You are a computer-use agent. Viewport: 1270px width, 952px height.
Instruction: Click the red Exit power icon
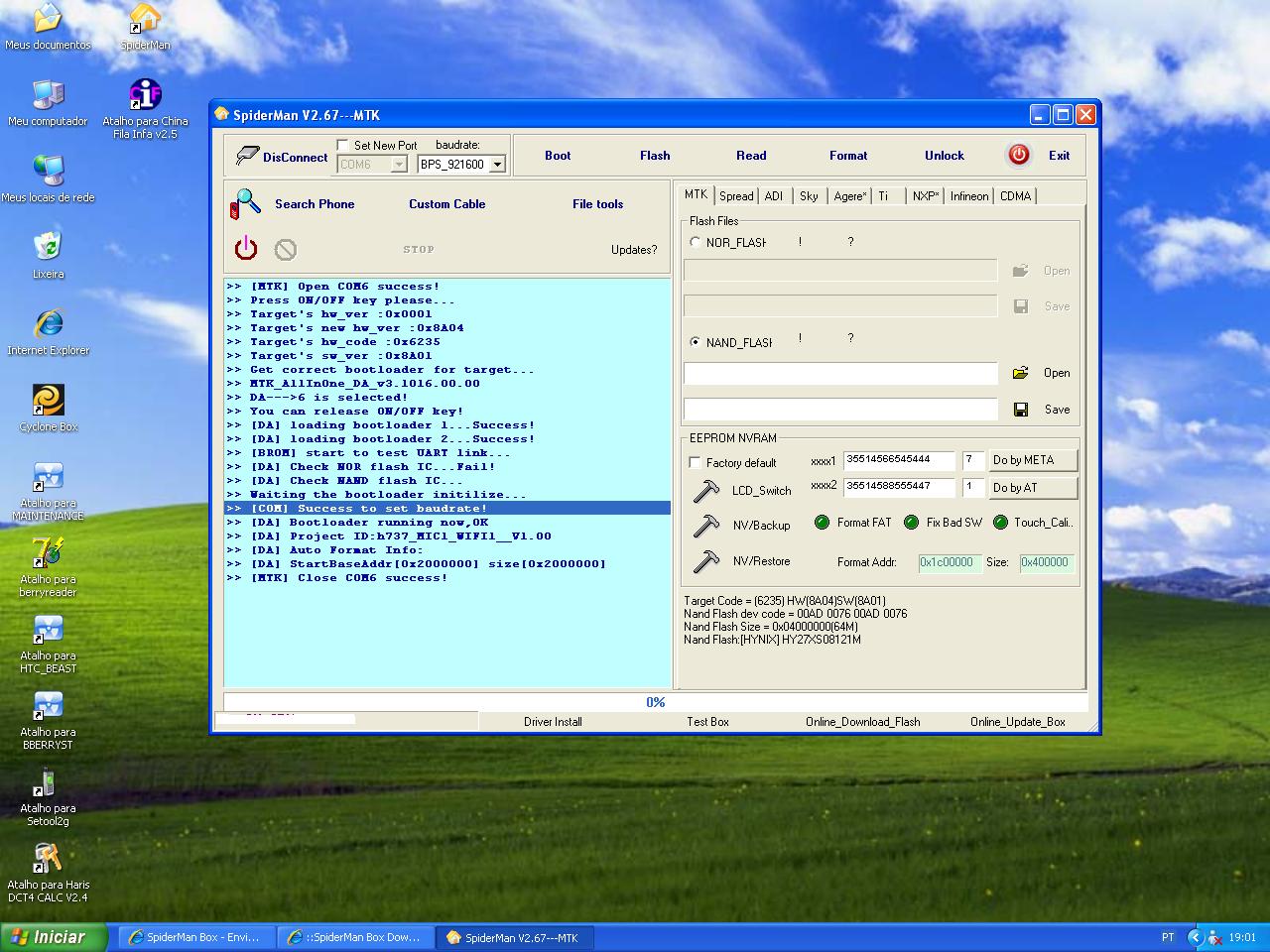click(1018, 155)
